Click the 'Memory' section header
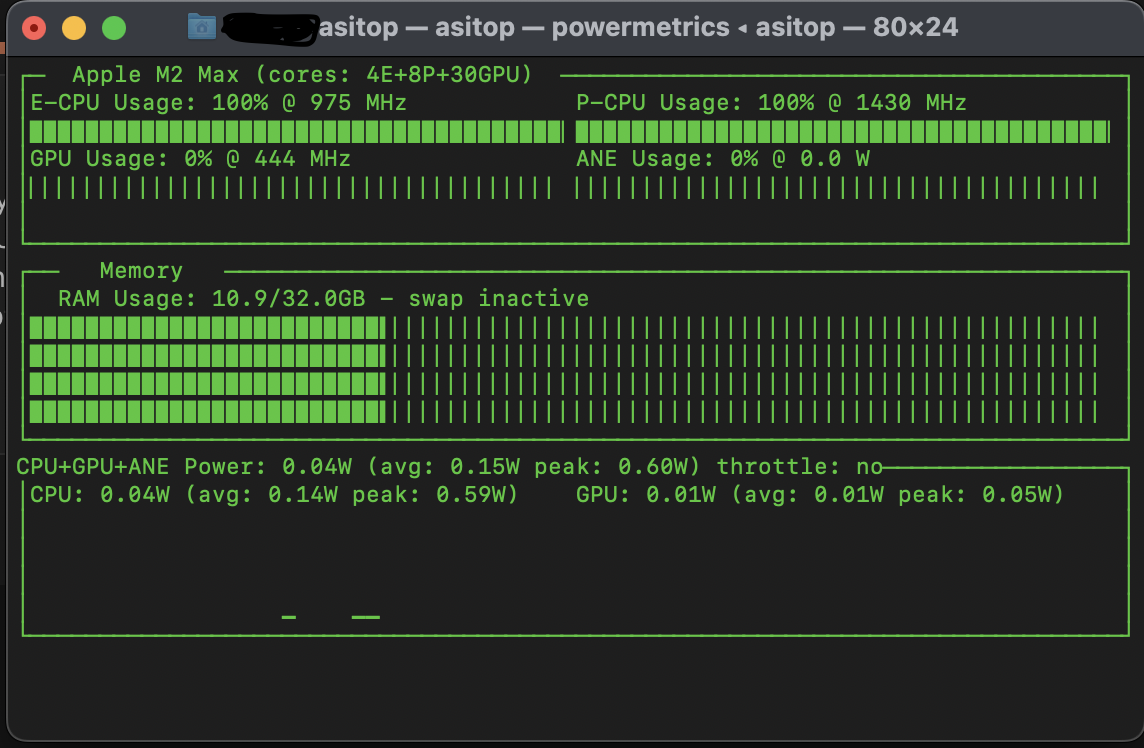The width and height of the screenshot is (1144, 748). coord(141,271)
